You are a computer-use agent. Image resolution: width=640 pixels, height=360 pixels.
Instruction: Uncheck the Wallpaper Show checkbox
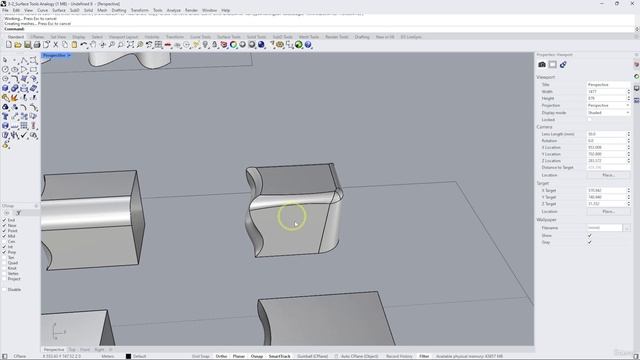tap(589, 236)
